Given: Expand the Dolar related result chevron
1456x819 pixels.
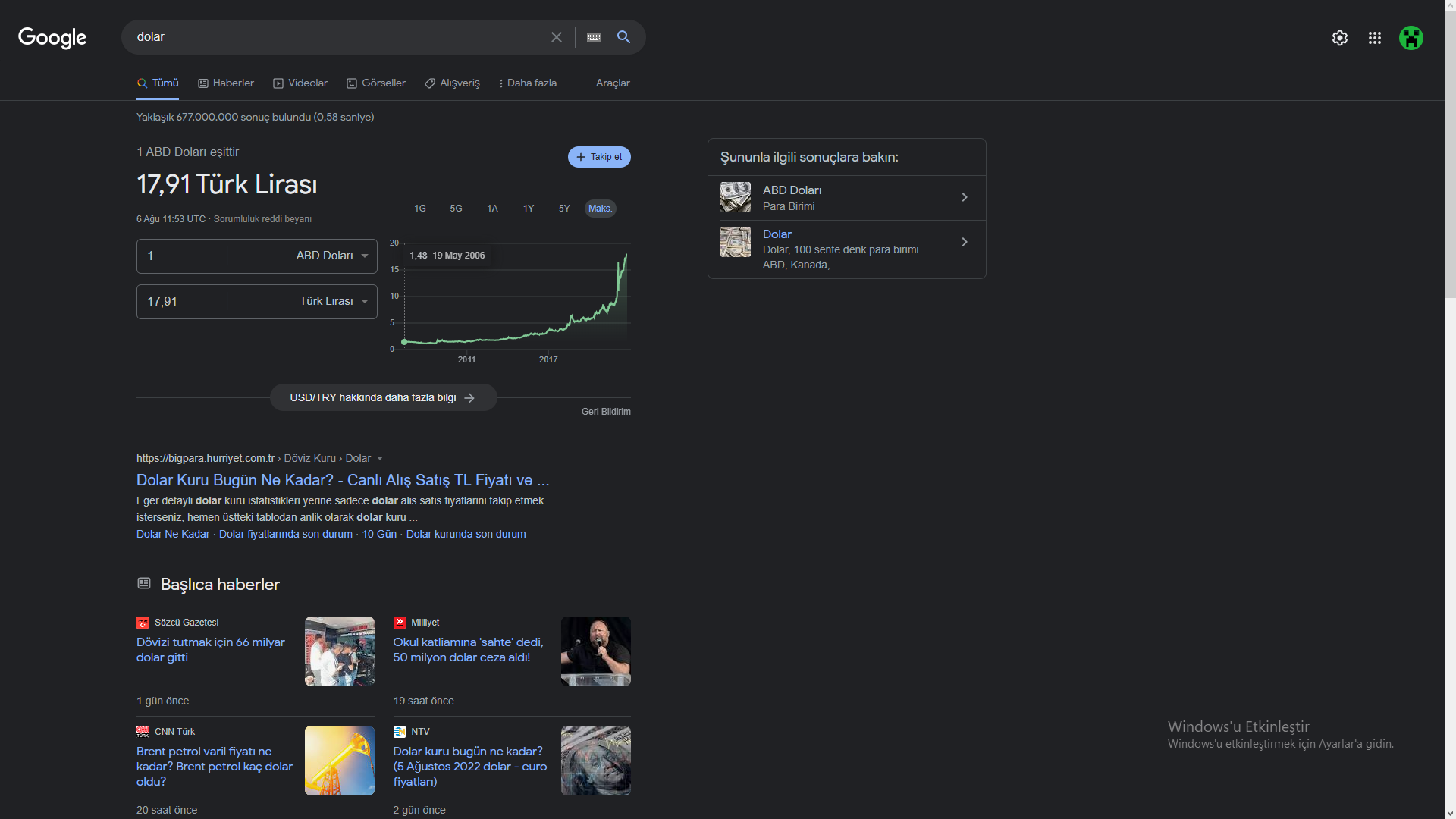Looking at the screenshot, I should click(965, 242).
